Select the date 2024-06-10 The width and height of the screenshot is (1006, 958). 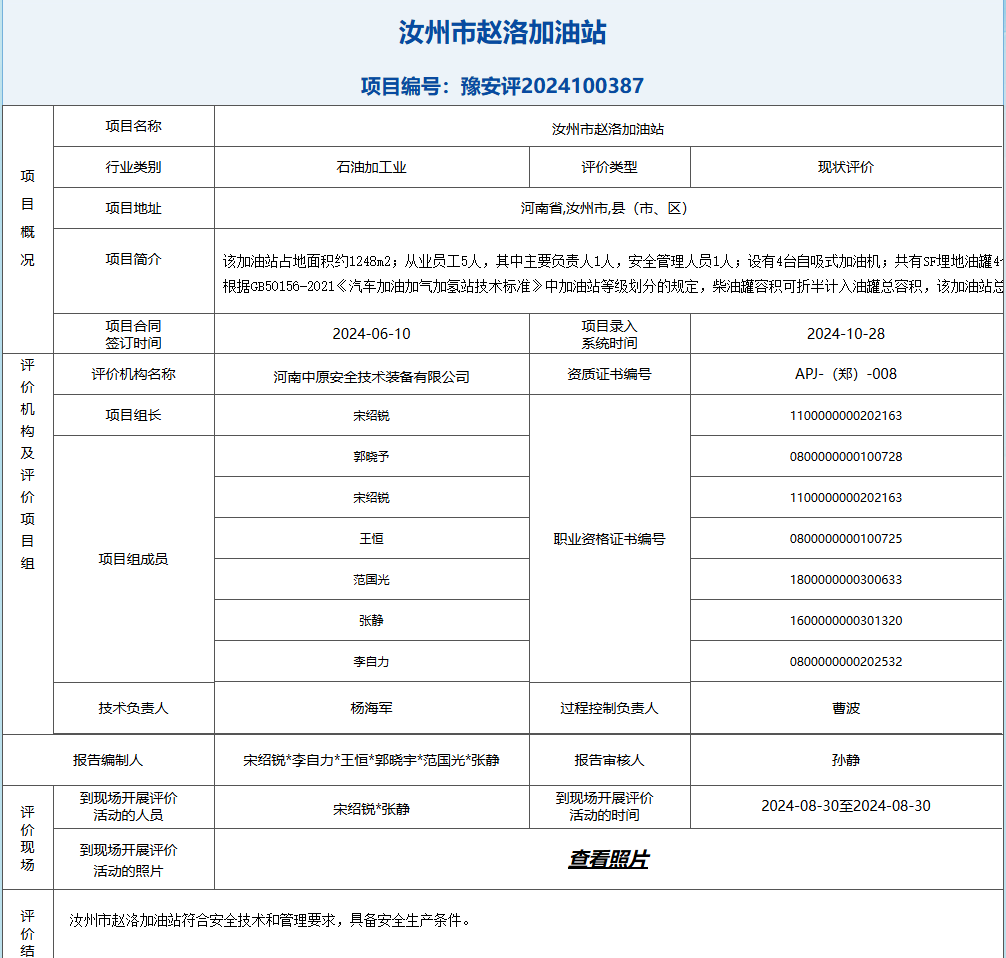[371, 334]
